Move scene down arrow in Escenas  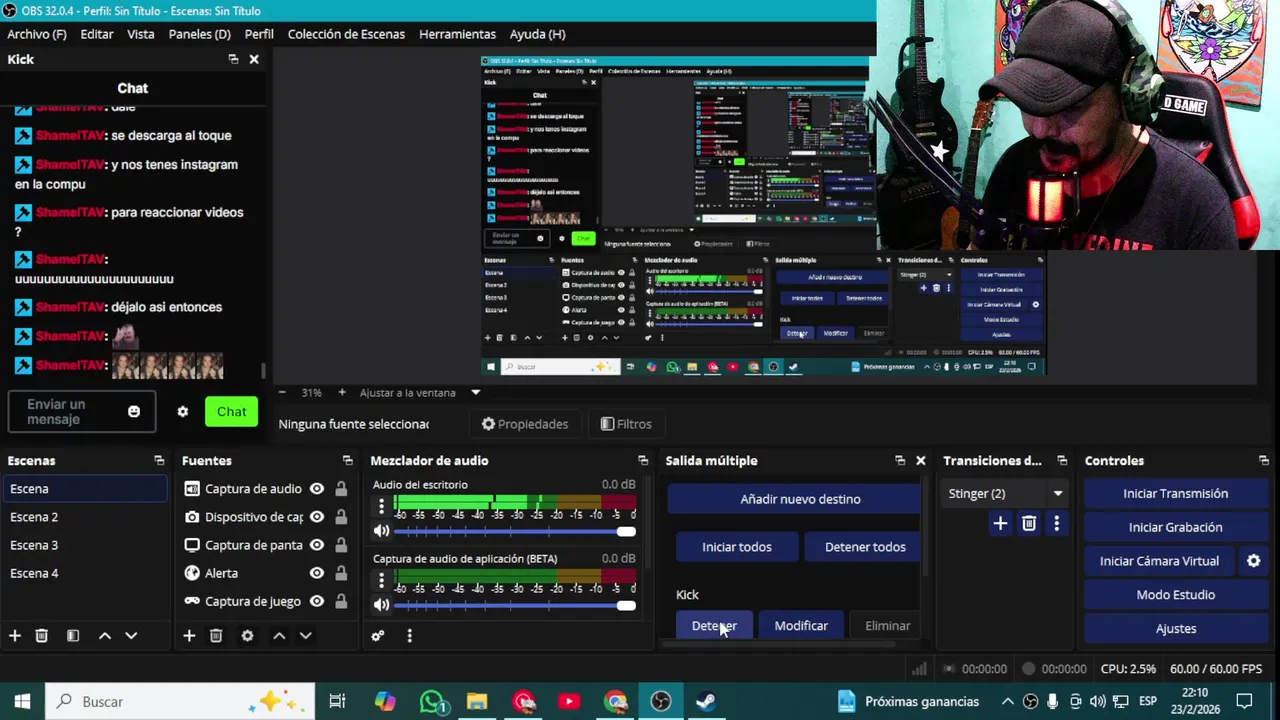pos(131,636)
